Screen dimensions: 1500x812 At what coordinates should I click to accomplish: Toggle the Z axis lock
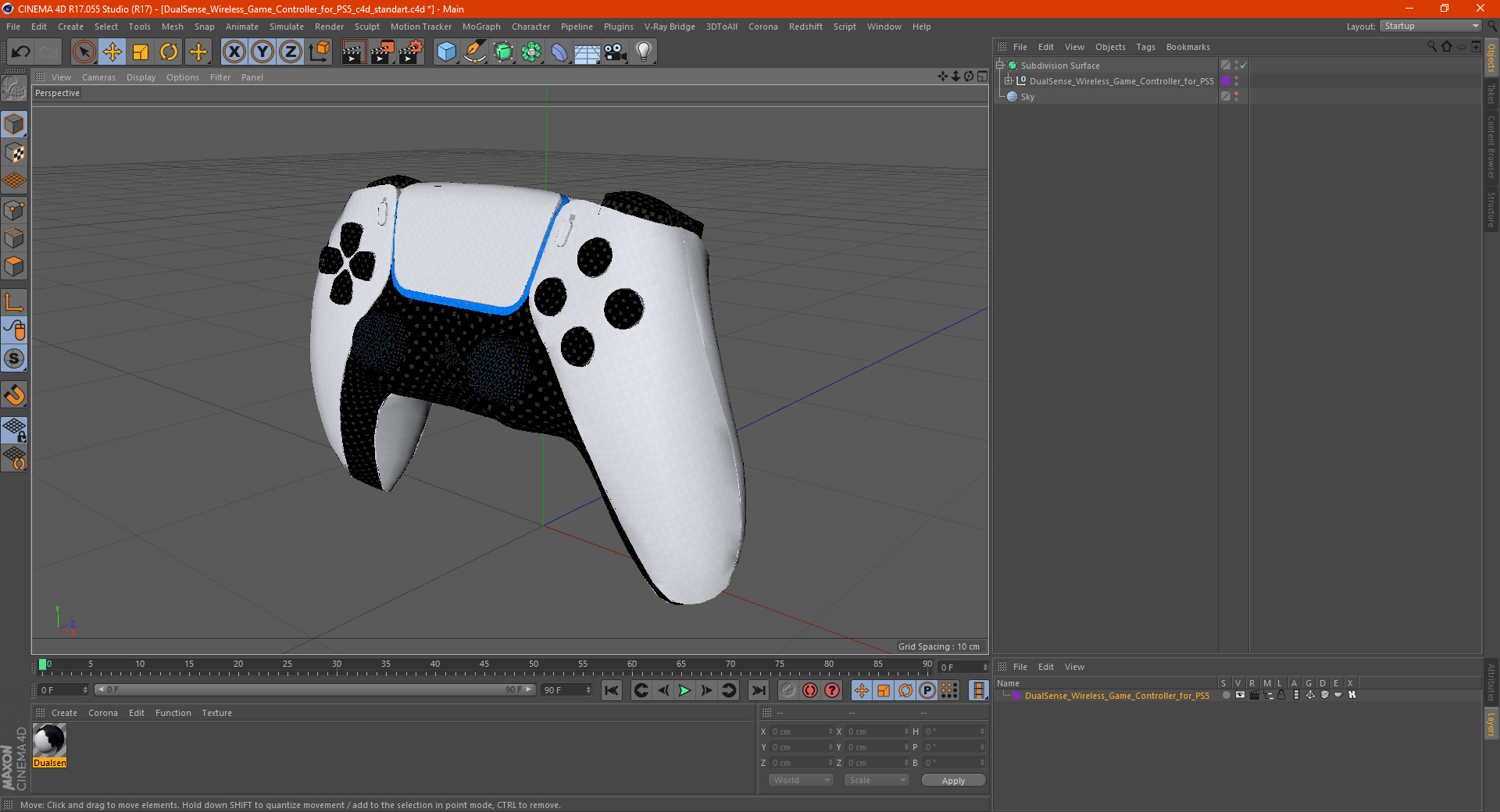[x=291, y=52]
